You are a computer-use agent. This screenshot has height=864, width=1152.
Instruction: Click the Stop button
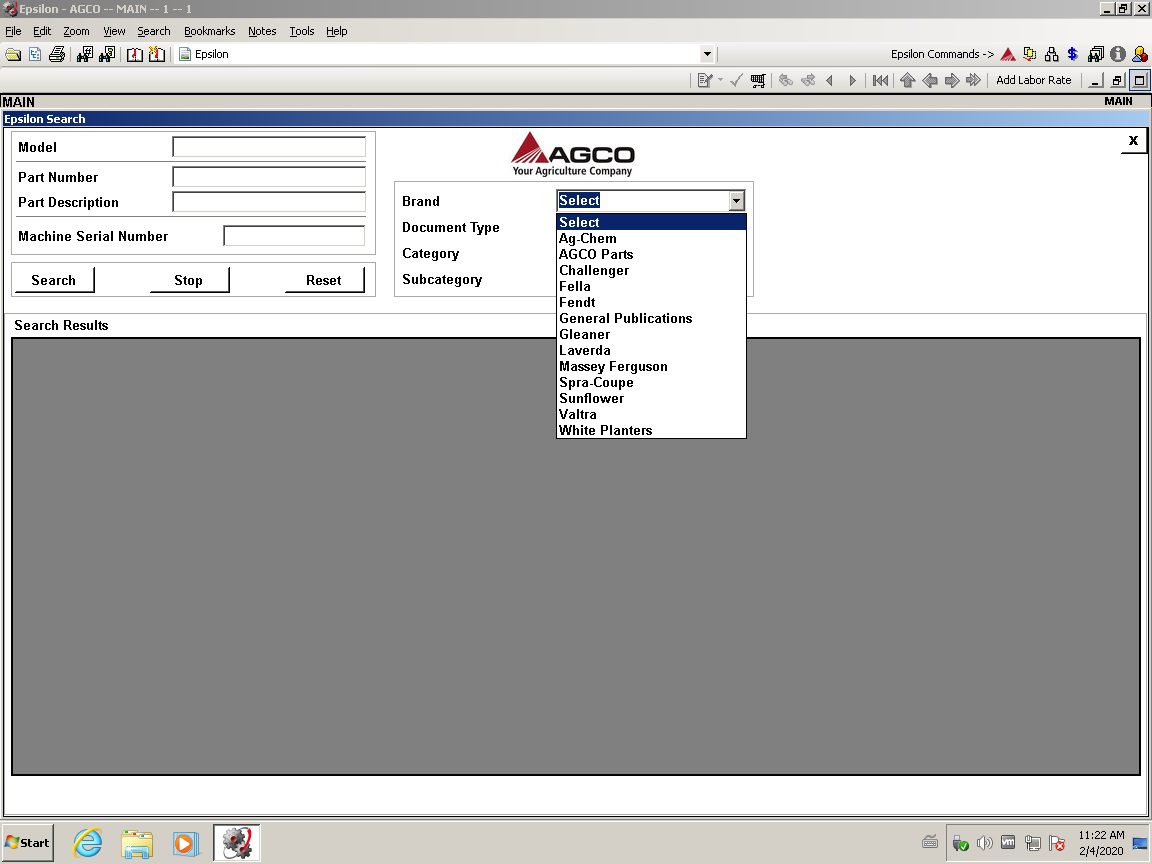[189, 280]
